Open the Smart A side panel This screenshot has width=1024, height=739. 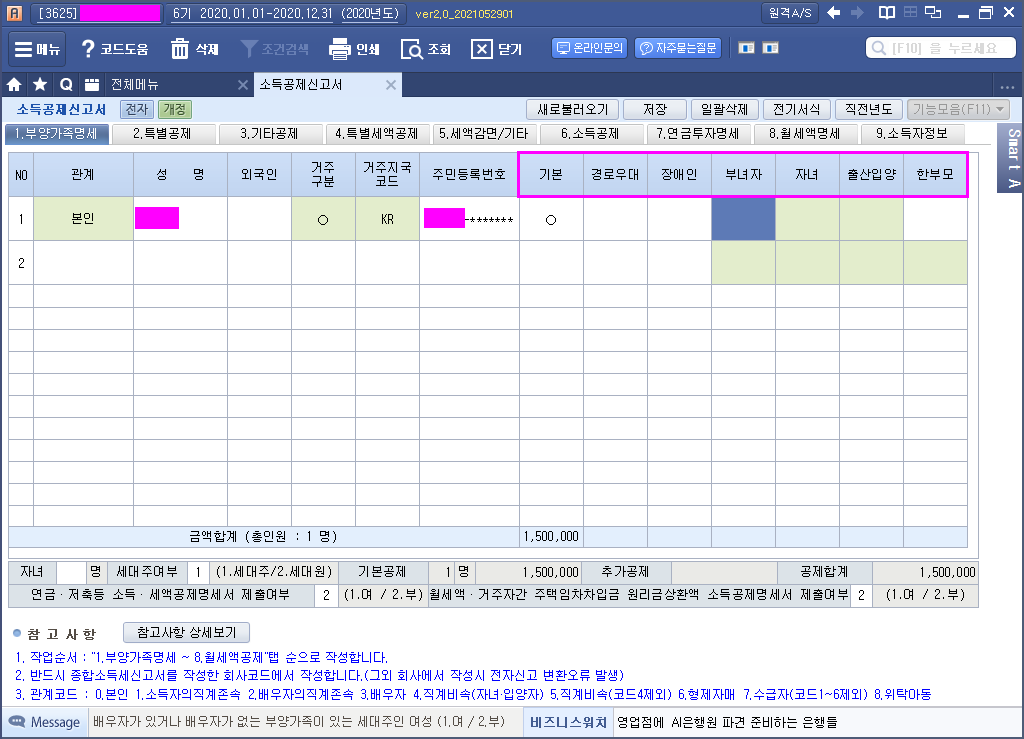pyautogui.click(x=1012, y=158)
